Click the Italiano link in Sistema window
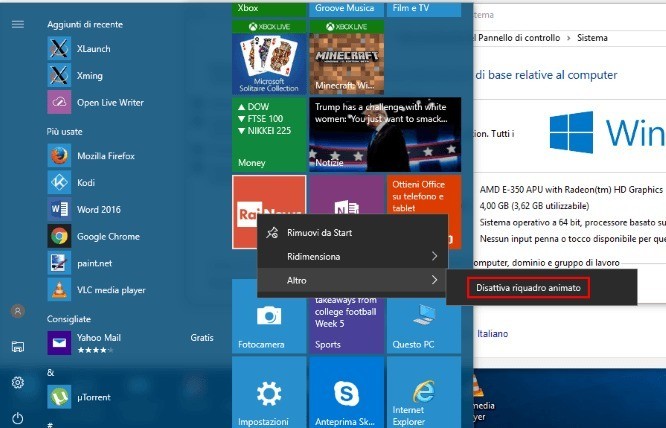 click(x=492, y=334)
